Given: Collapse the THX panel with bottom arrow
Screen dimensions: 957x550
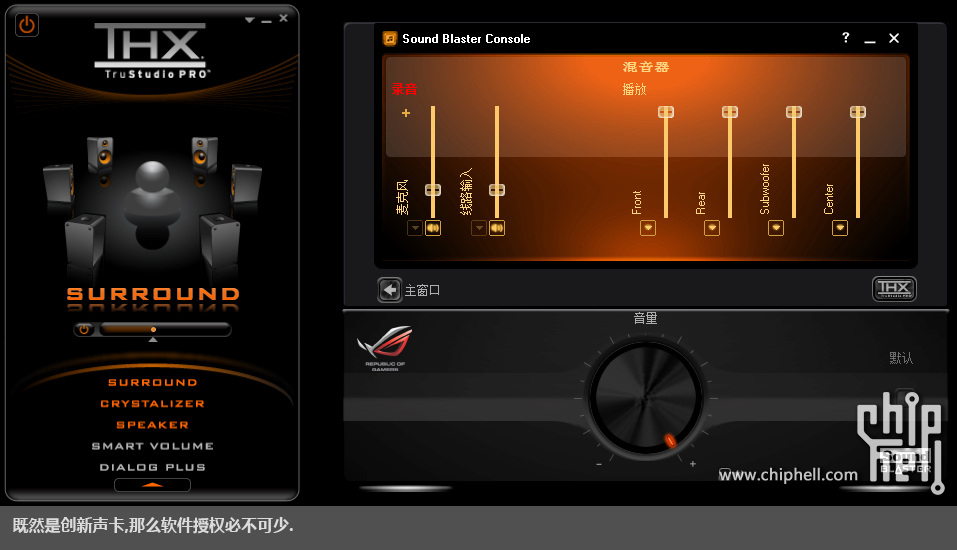Looking at the screenshot, I should 153,485.
